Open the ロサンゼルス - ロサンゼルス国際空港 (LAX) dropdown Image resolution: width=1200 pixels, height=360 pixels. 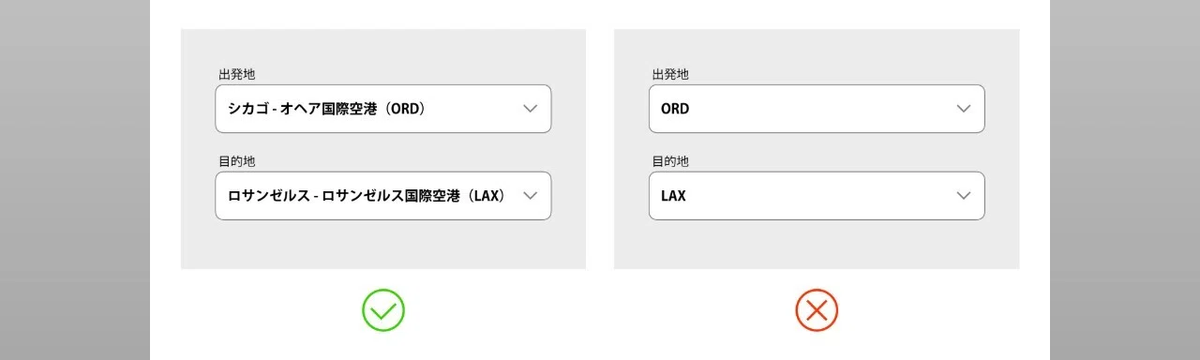point(383,196)
